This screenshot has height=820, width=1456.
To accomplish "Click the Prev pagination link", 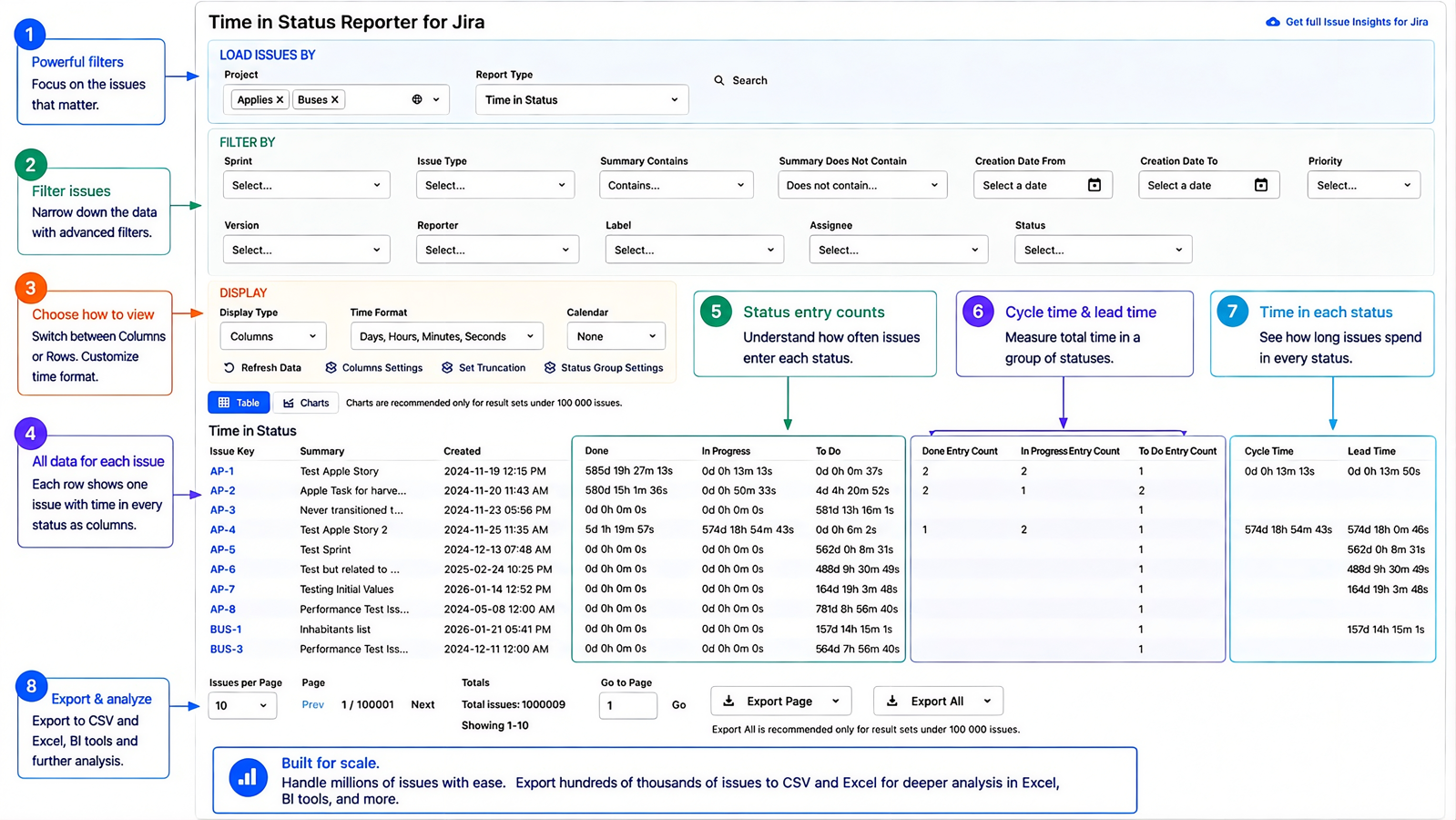I will pyautogui.click(x=312, y=704).
